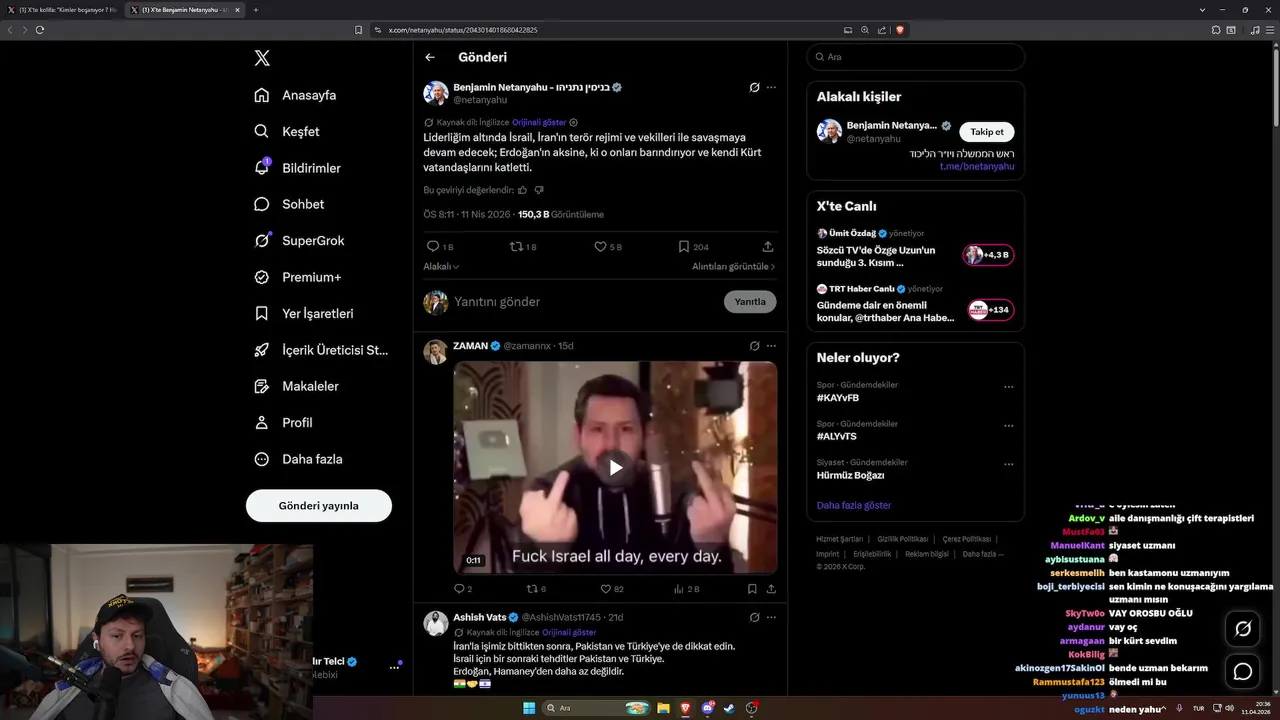Thumbs down the translation

[x=539, y=189]
